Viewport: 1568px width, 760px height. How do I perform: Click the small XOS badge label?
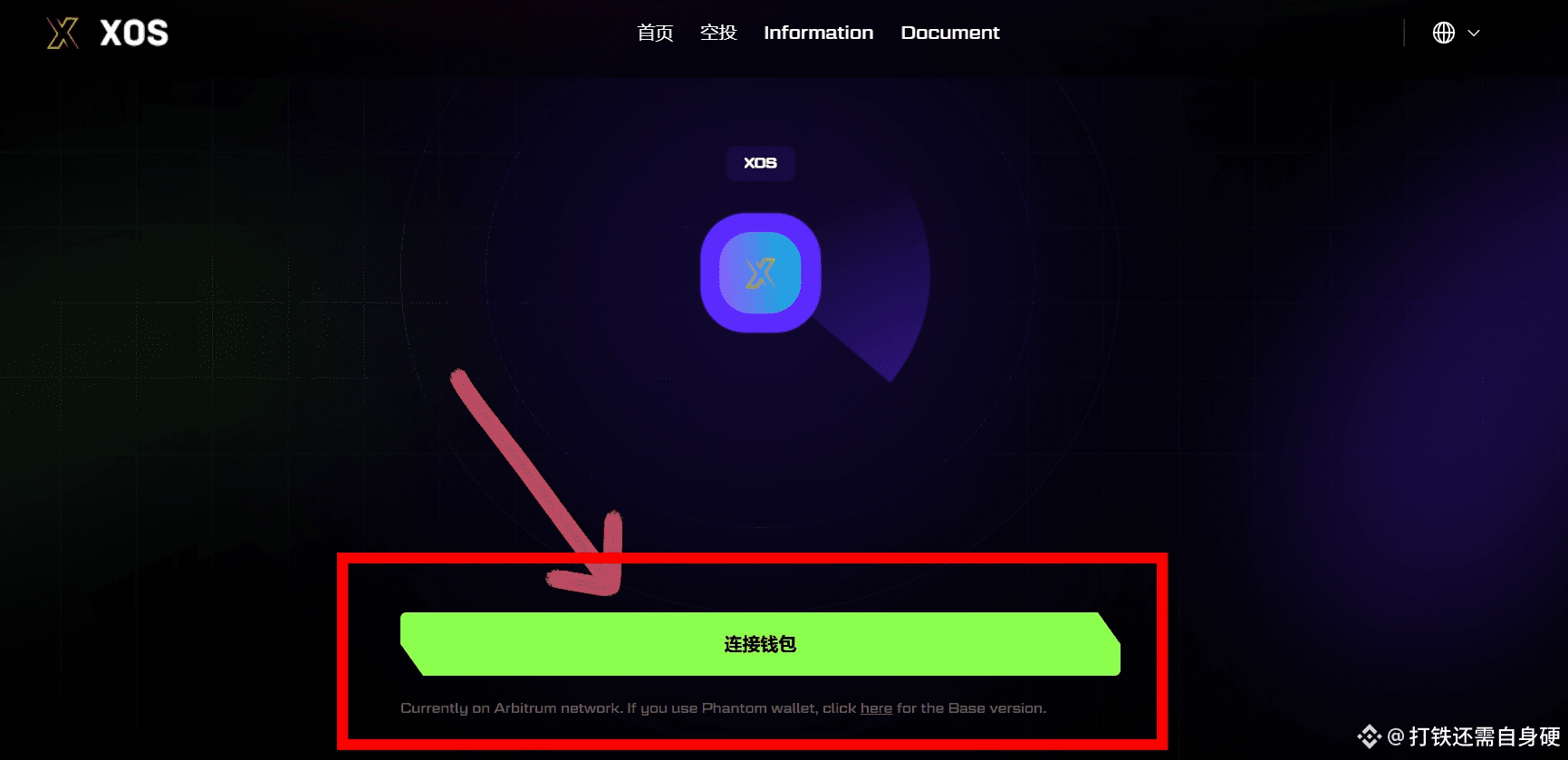click(x=760, y=163)
